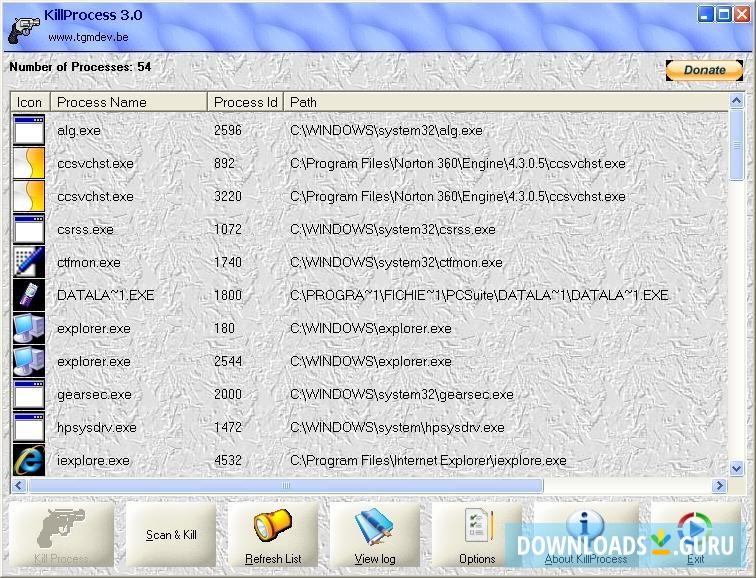Click the Scan & Kill button

(x=171, y=535)
